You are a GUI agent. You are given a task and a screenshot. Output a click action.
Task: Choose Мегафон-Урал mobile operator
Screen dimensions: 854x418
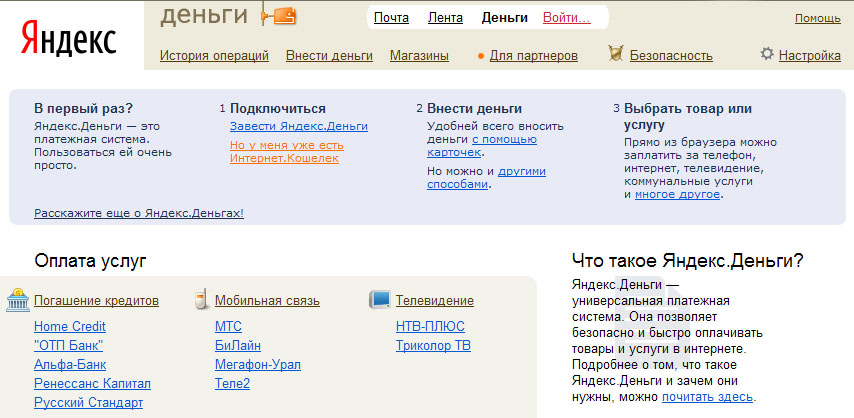coord(258,365)
